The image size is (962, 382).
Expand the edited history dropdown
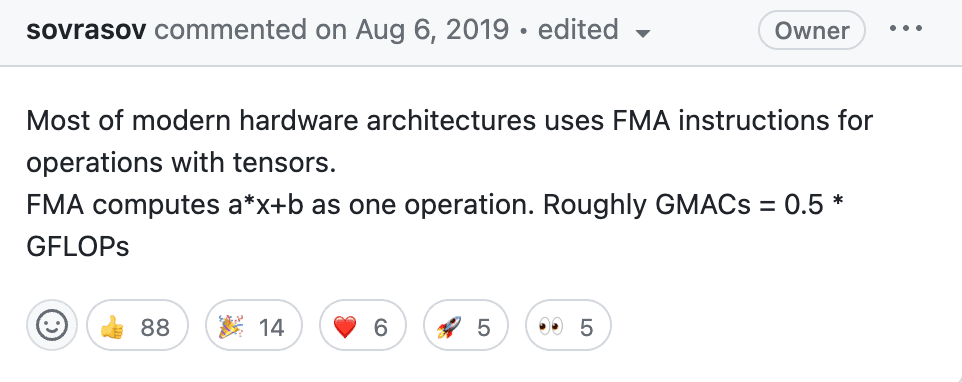[594, 30]
